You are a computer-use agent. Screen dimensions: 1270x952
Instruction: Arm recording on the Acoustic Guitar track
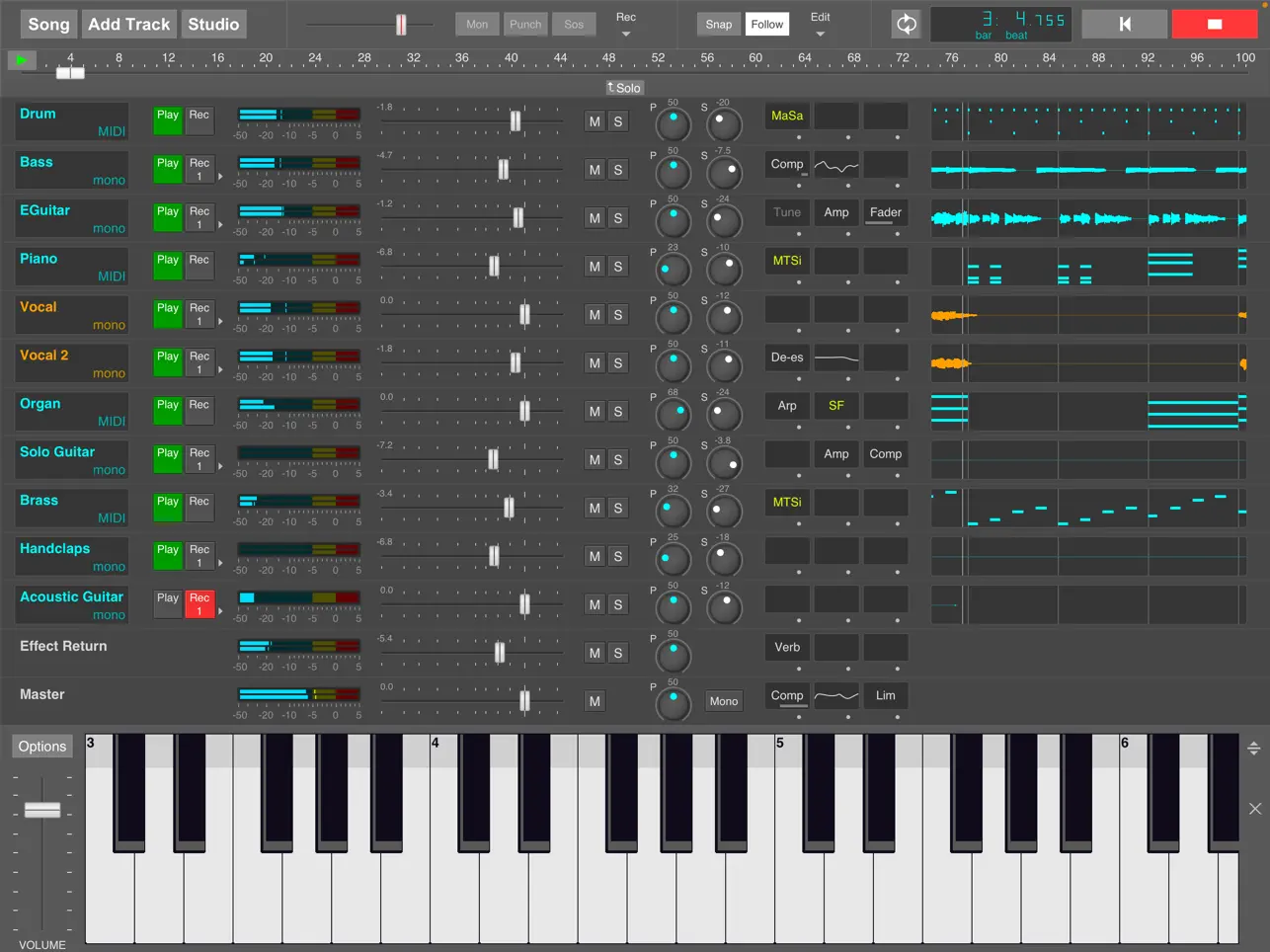click(x=198, y=603)
